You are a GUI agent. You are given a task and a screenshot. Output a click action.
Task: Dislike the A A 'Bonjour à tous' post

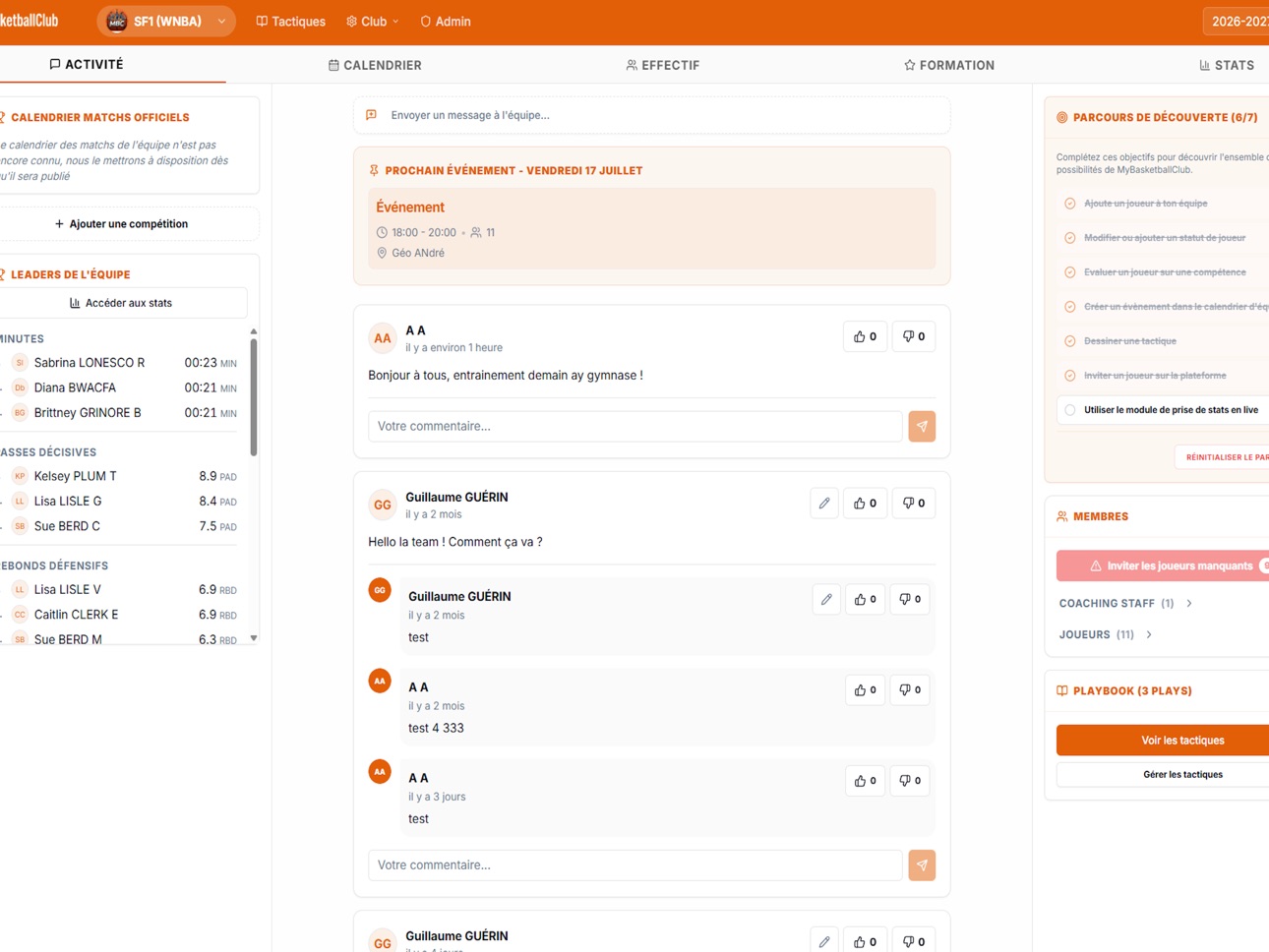[913, 336]
